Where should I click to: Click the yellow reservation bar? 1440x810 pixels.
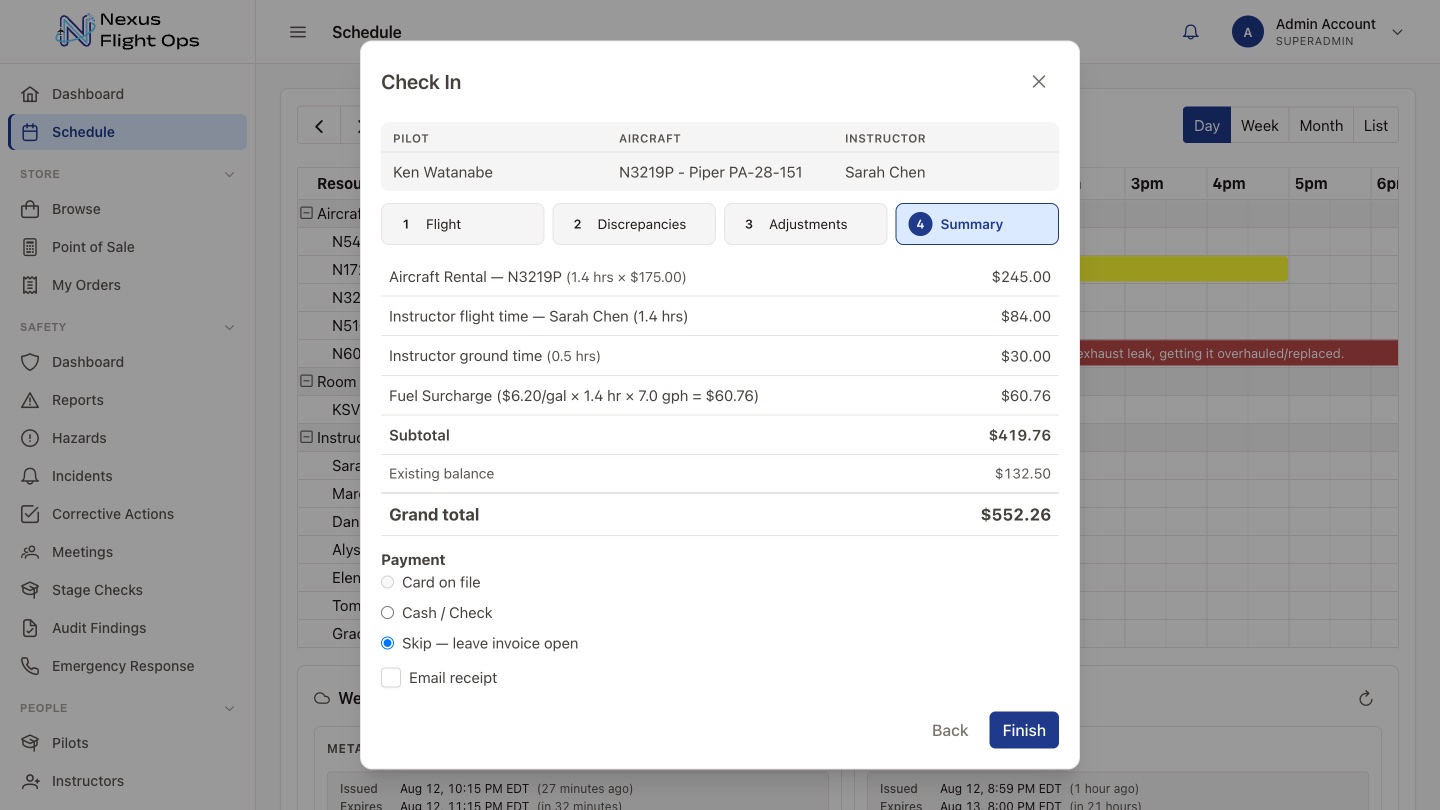[x=1183, y=268]
